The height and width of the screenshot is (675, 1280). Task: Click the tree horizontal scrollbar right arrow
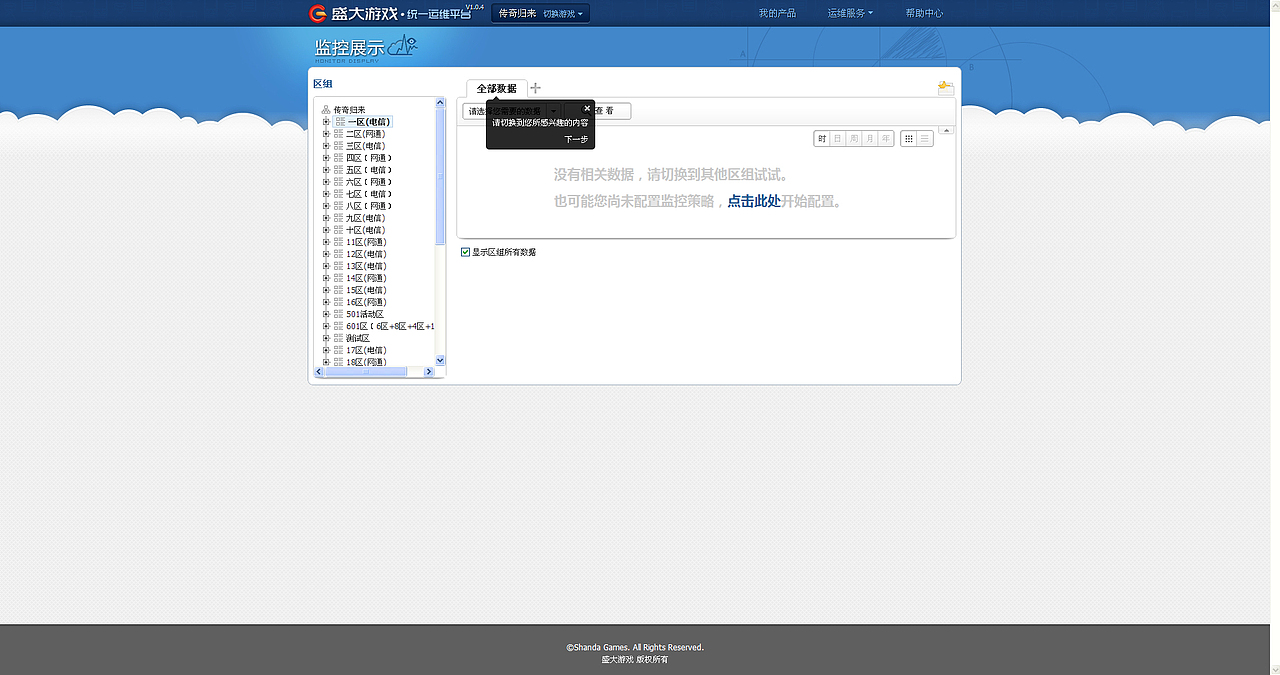click(429, 372)
